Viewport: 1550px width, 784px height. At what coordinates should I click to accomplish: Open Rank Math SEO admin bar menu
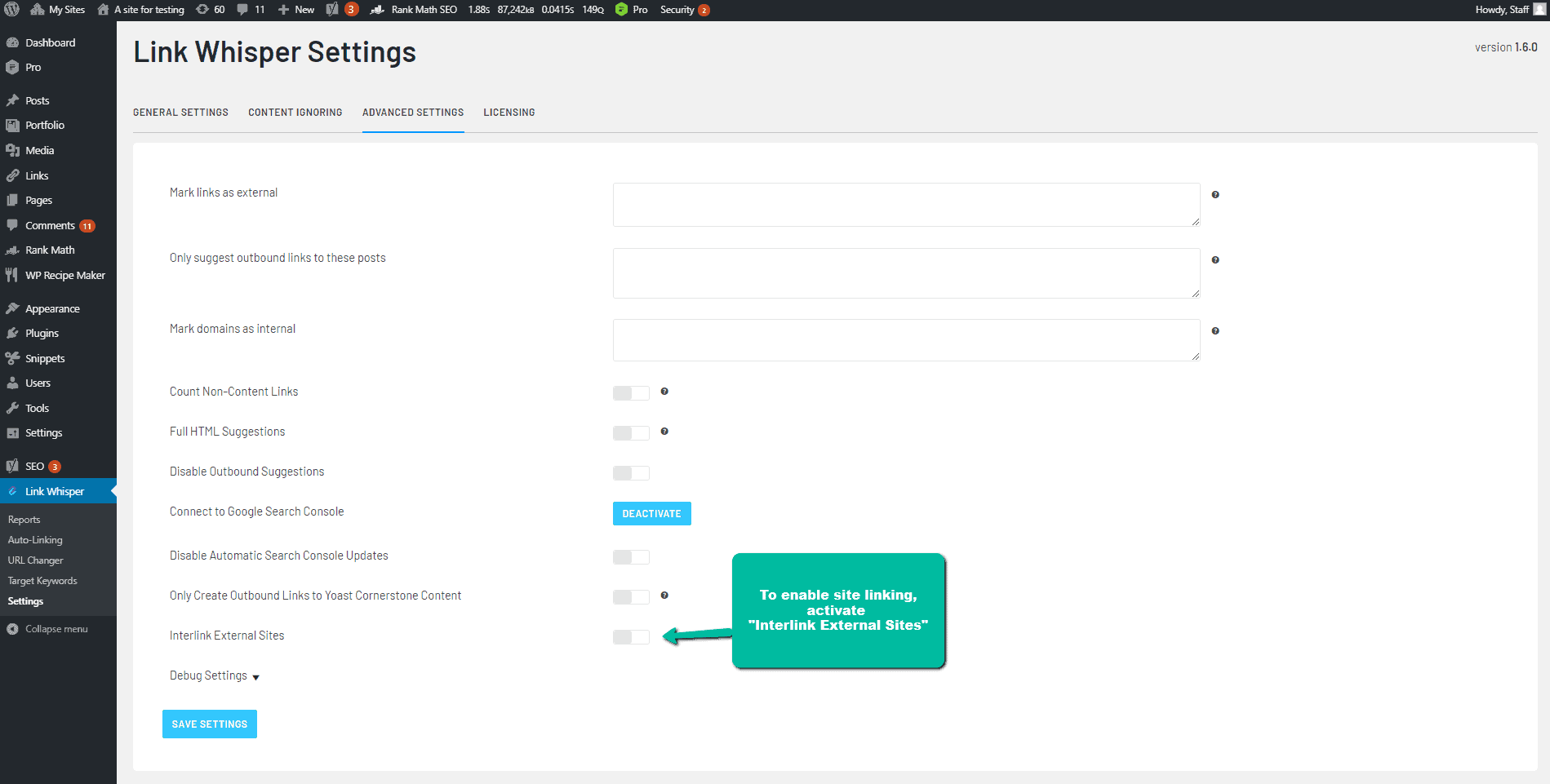tap(414, 10)
